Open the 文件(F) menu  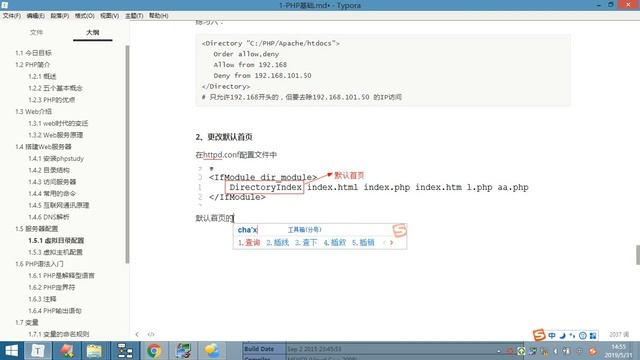click(11, 16)
